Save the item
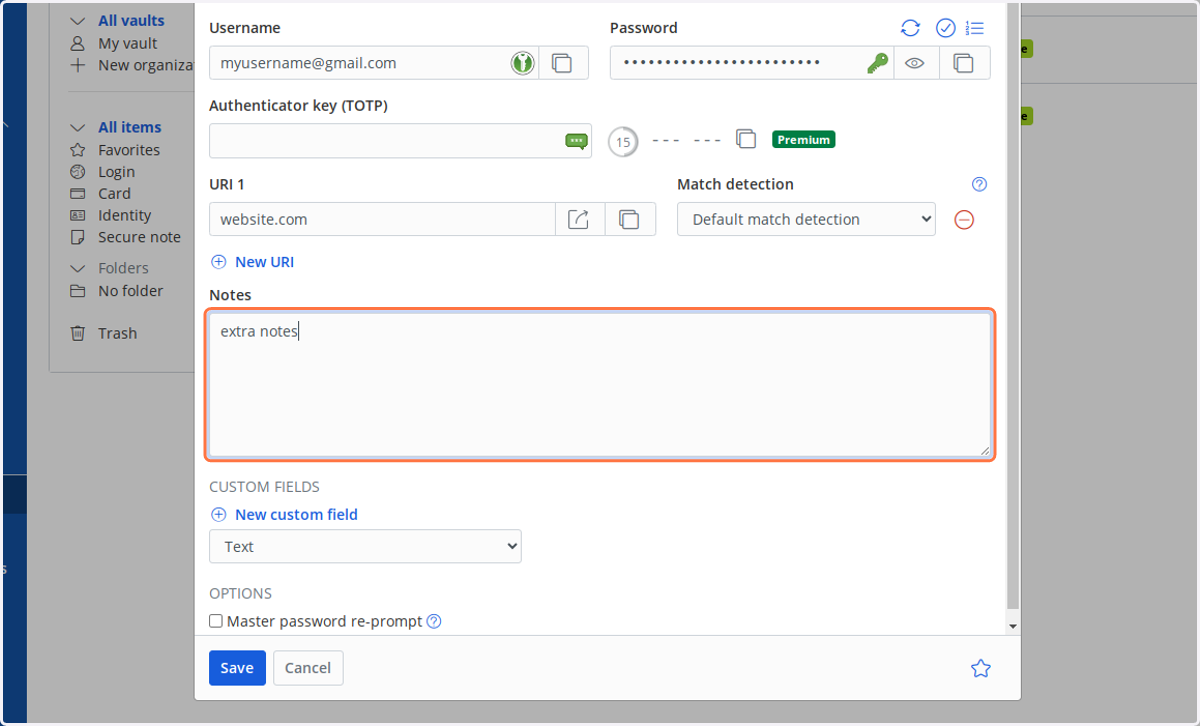Image resolution: width=1200 pixels, height=726 pixels. point(237,668)
